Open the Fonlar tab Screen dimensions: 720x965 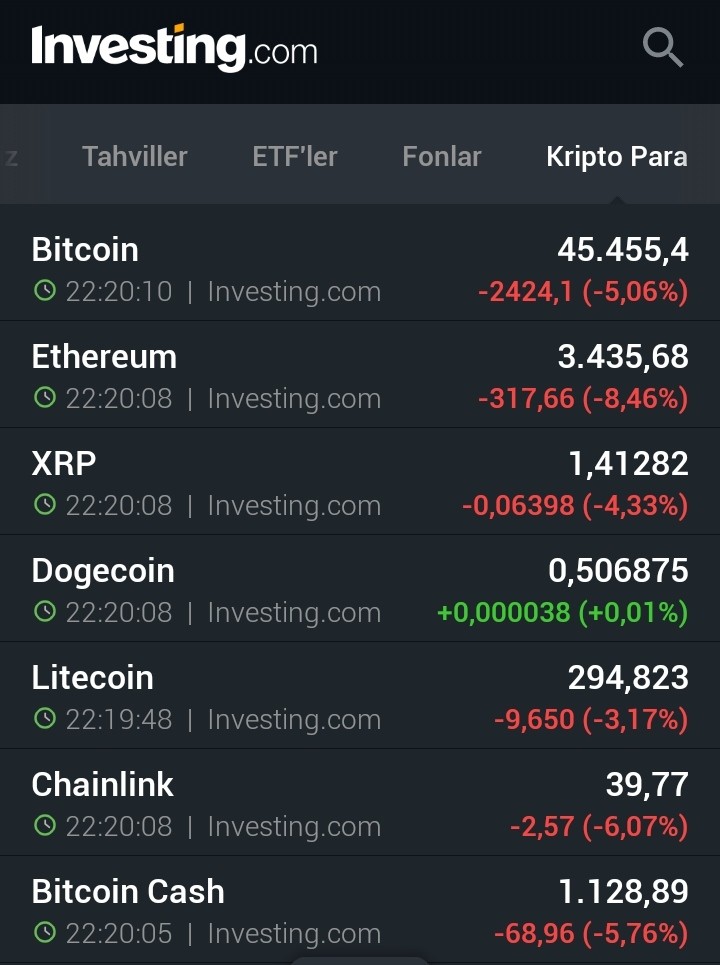(441, 156)
